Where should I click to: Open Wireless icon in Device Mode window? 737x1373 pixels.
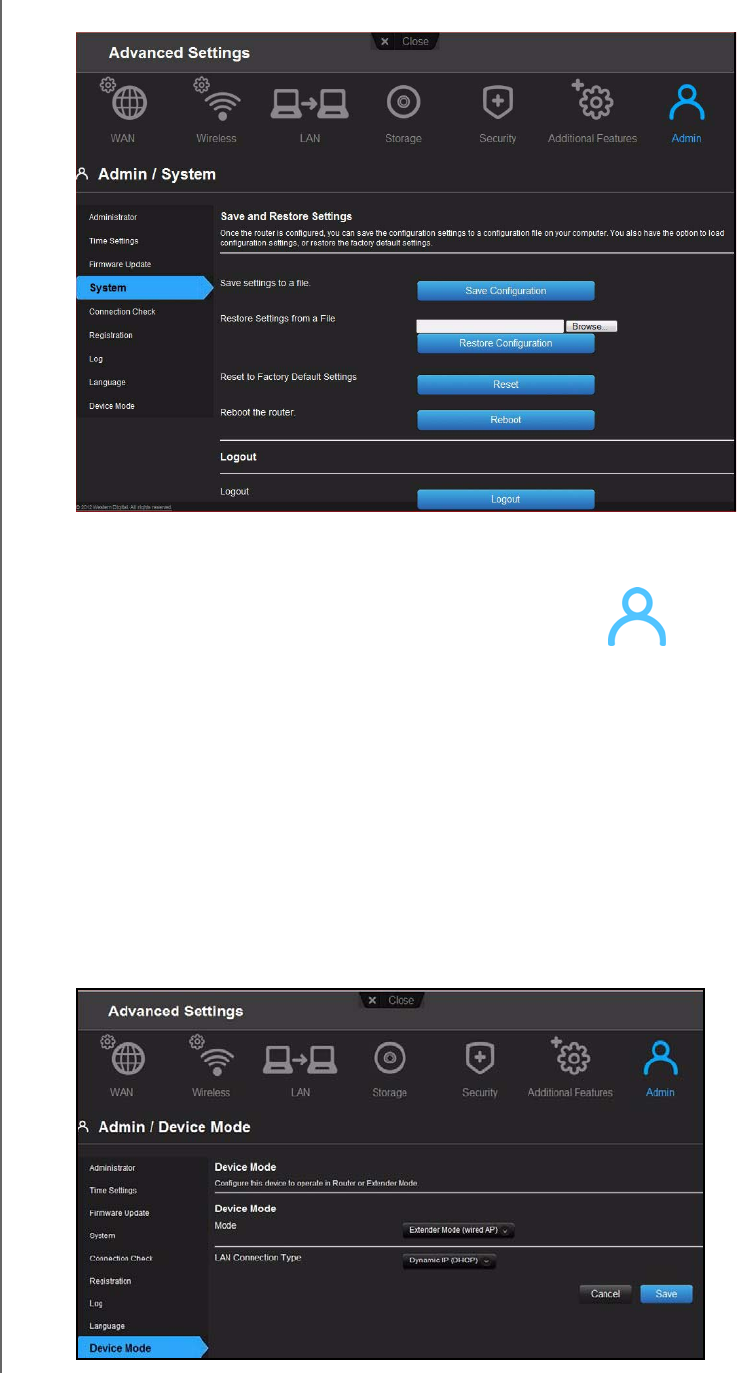(x=211, y=1058)
